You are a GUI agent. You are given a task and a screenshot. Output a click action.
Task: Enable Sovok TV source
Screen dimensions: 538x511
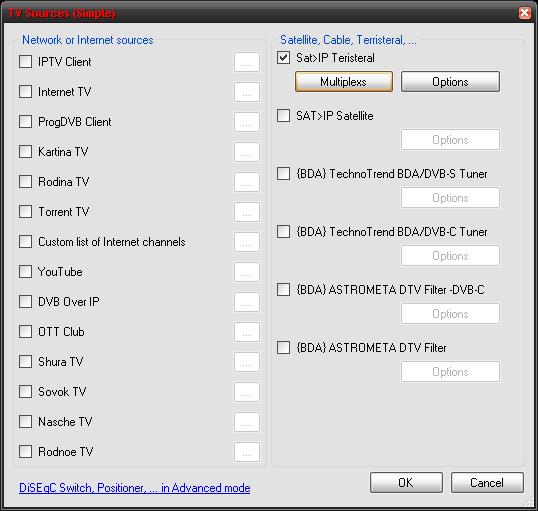(25, 391)
